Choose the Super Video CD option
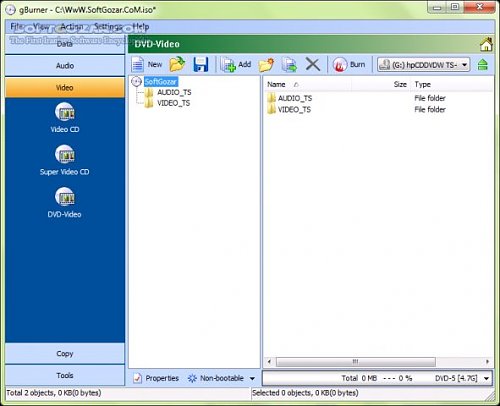The width and height of the screenshot is (500, 406). [65, 161]
